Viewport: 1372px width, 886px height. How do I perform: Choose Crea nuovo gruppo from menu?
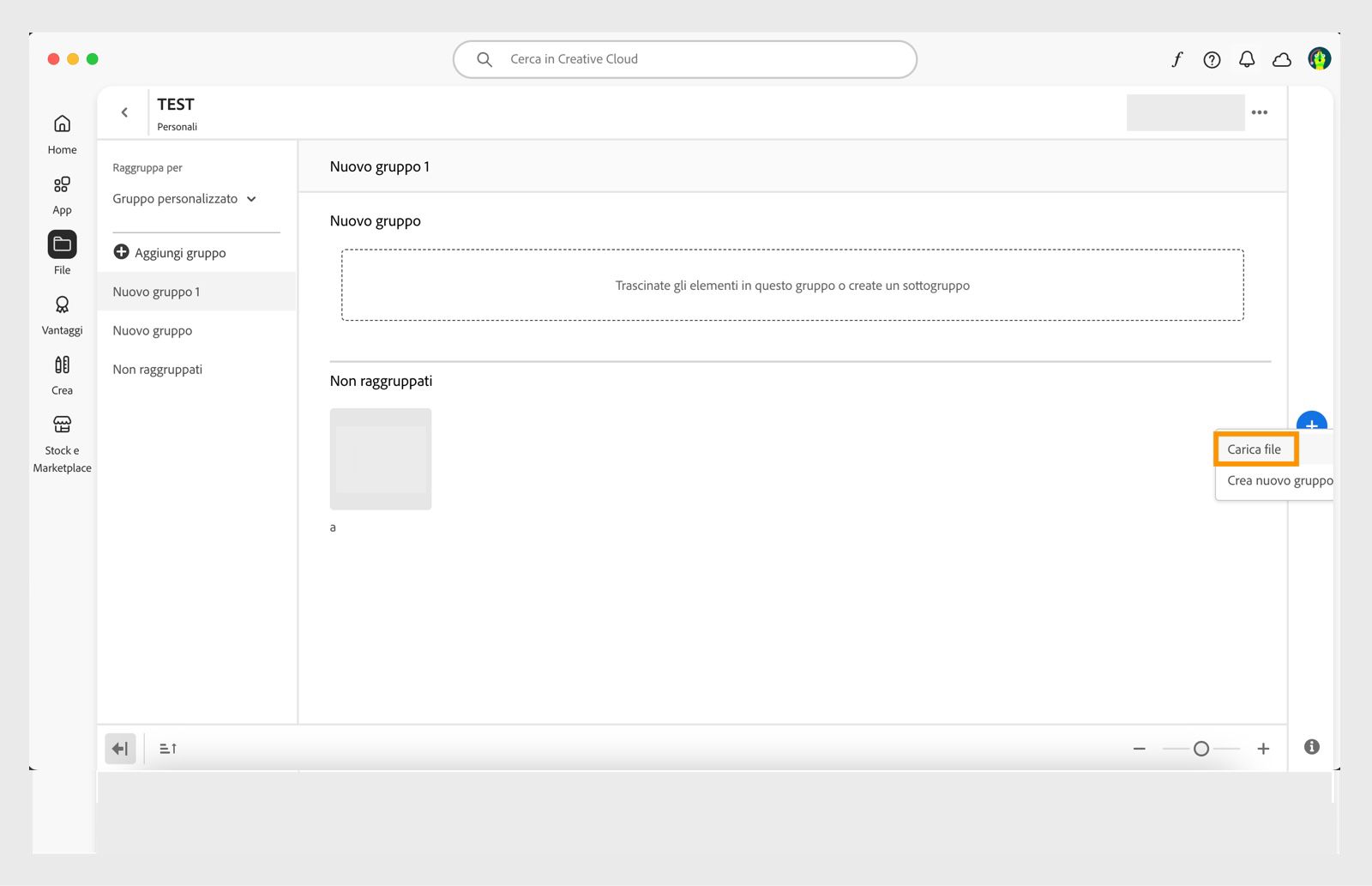pyautogui.click(x=1279, y=480)
